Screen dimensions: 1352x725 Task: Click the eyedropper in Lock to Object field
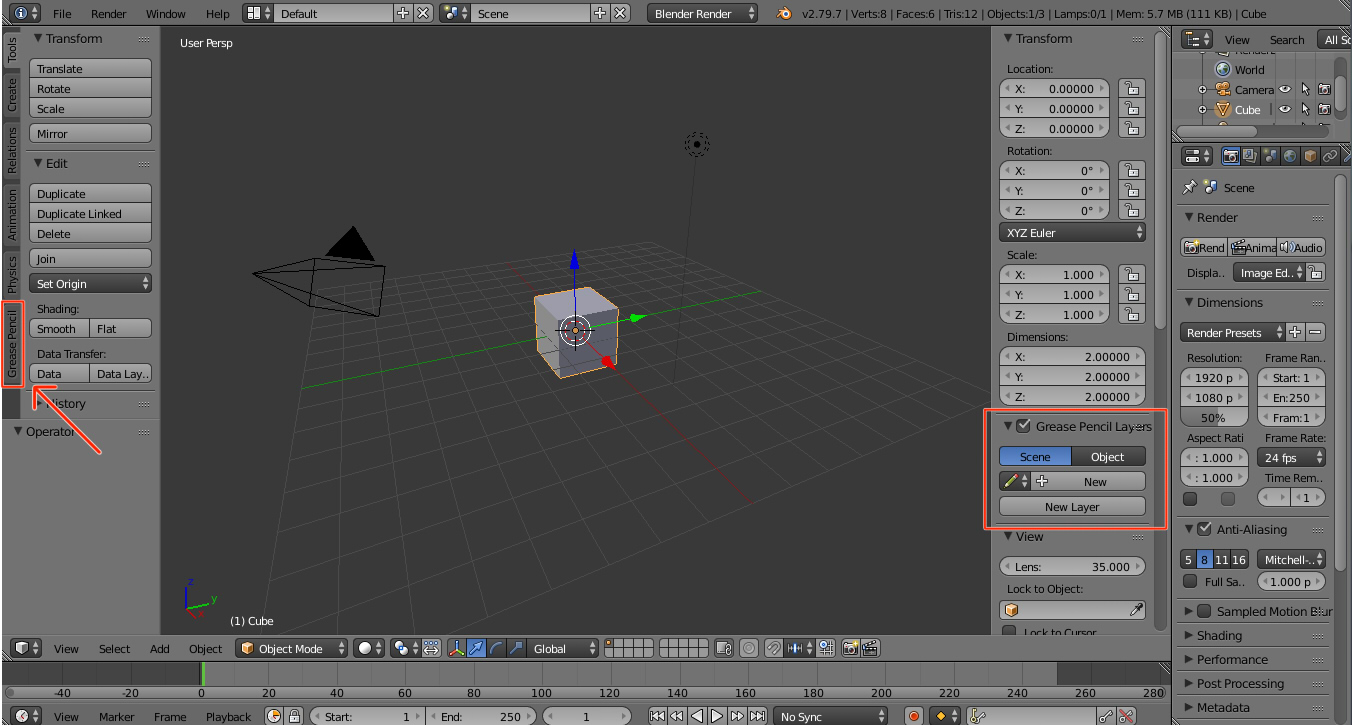(x=1136, y=609)
